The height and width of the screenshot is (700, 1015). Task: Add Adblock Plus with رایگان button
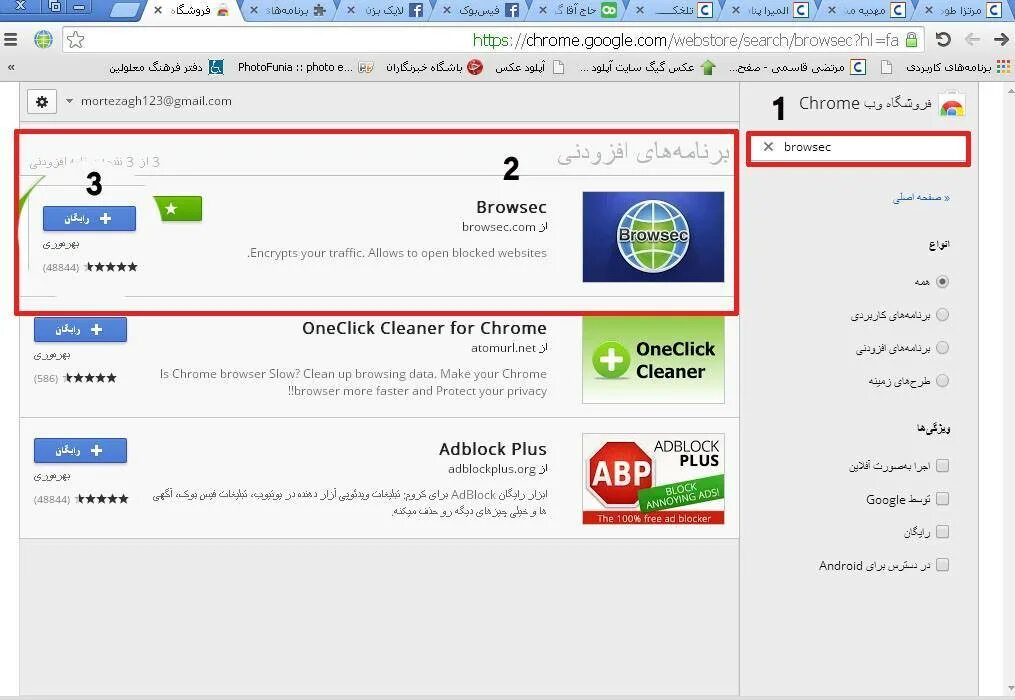click(80, 450)
